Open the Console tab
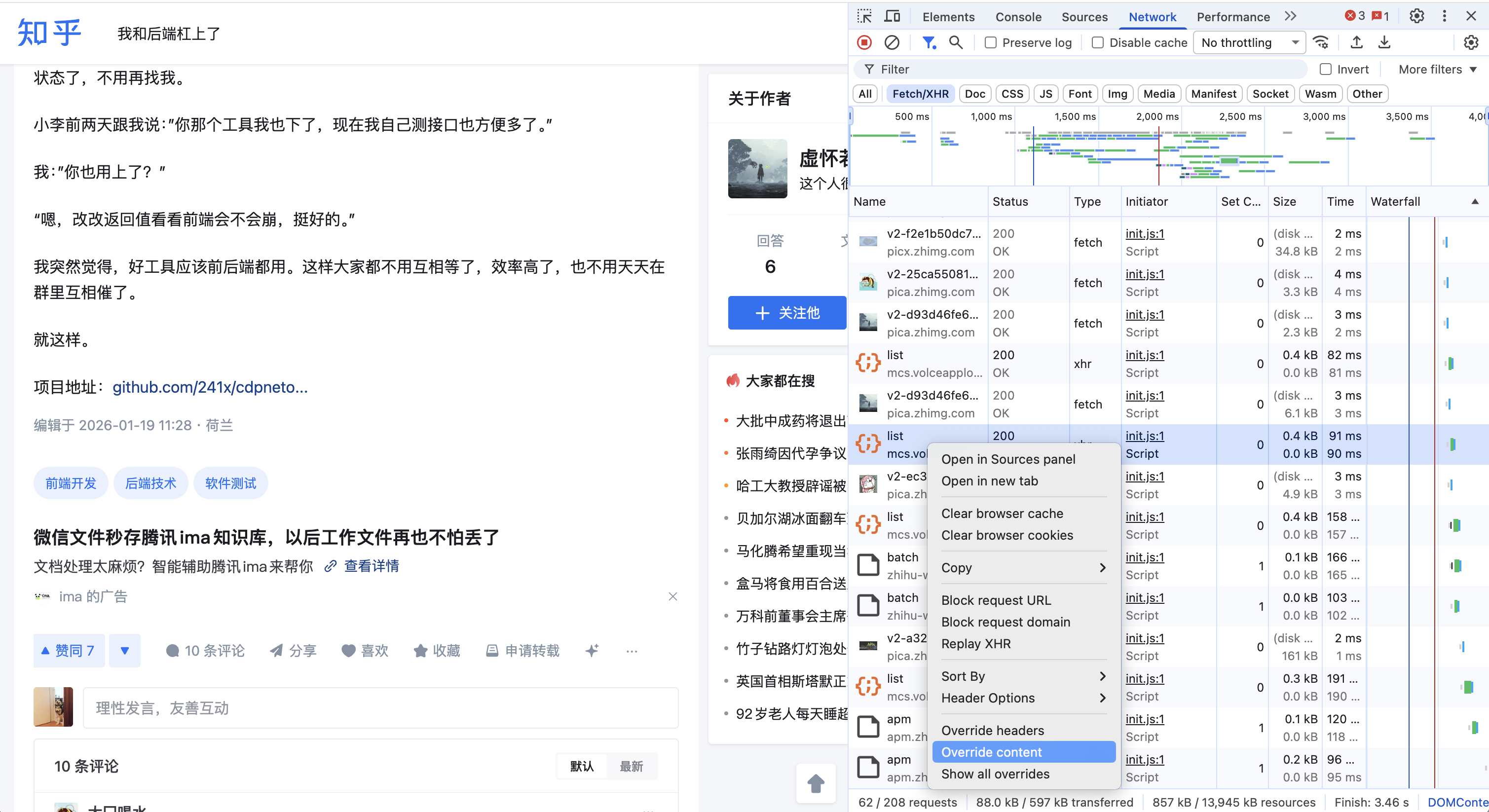 [x=1018, y=17]
